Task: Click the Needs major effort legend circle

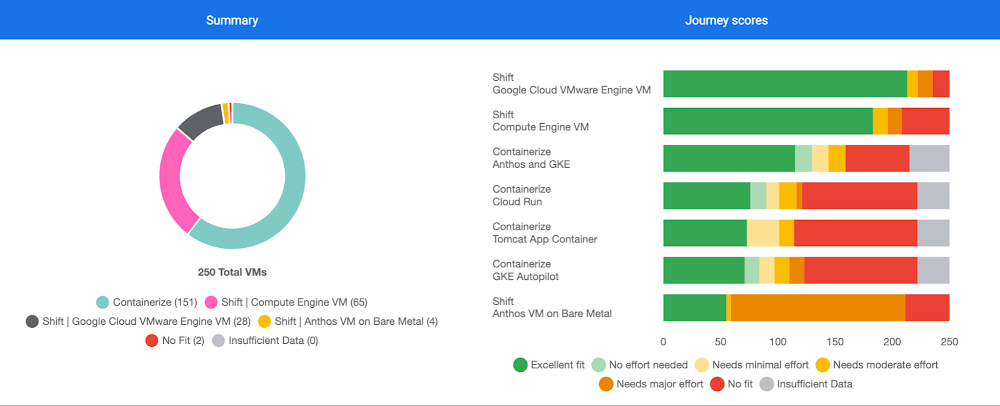Action: [x=606, y=384]
